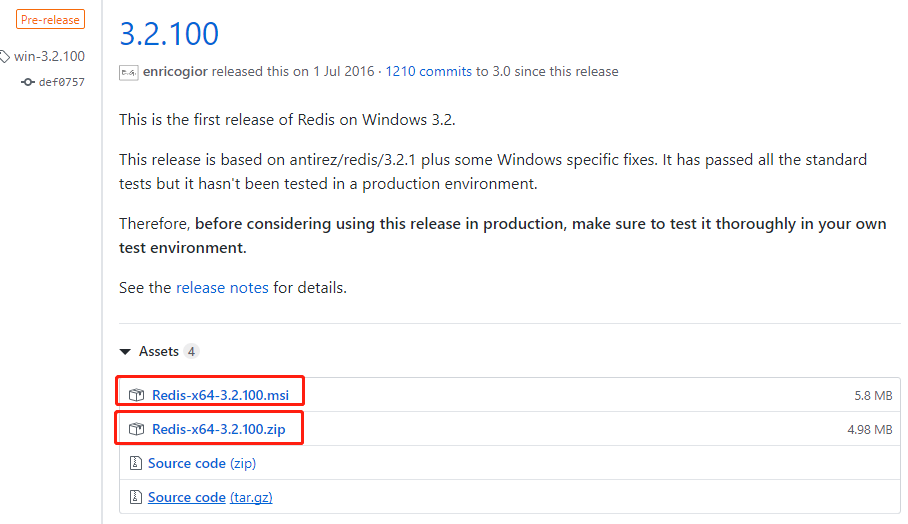Click the tag icon beside win-3.2.100
908x524 pixels.
coord(4,57)
